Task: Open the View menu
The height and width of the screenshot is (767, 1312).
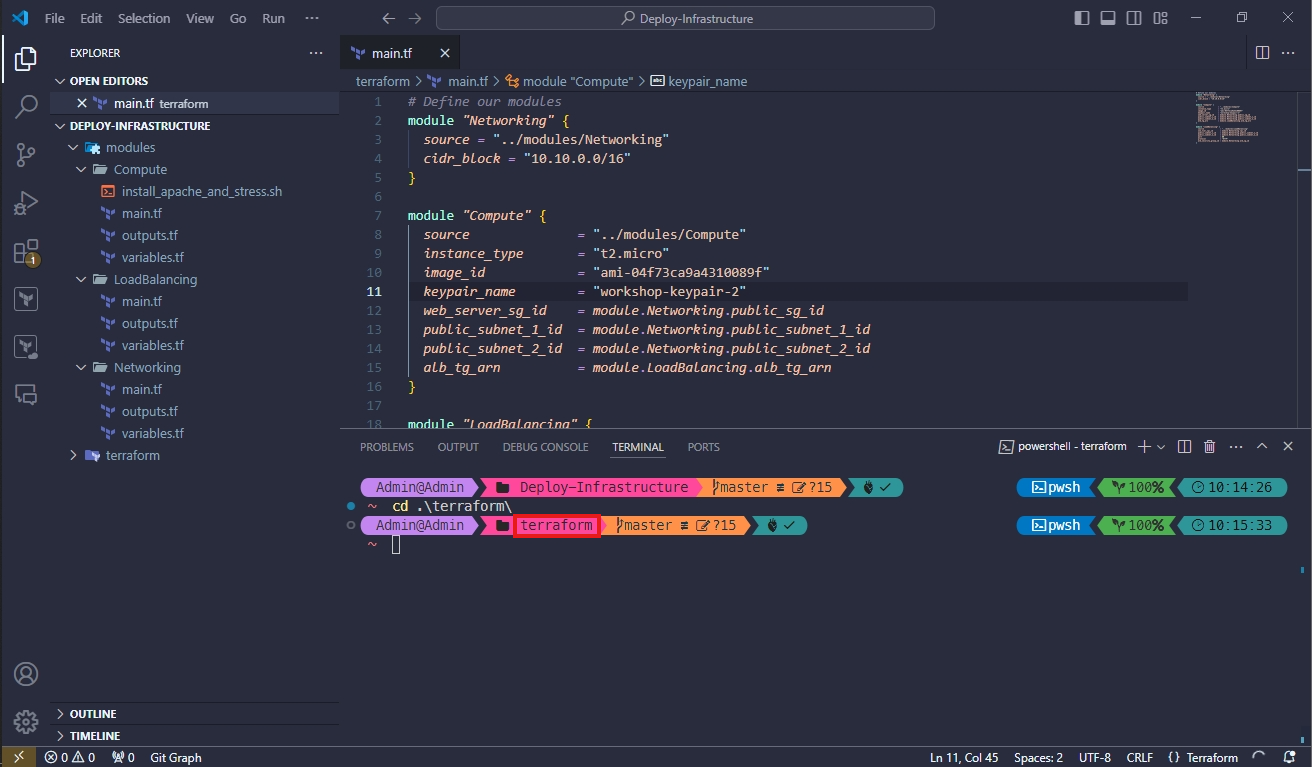Action: tap(200, 18)
